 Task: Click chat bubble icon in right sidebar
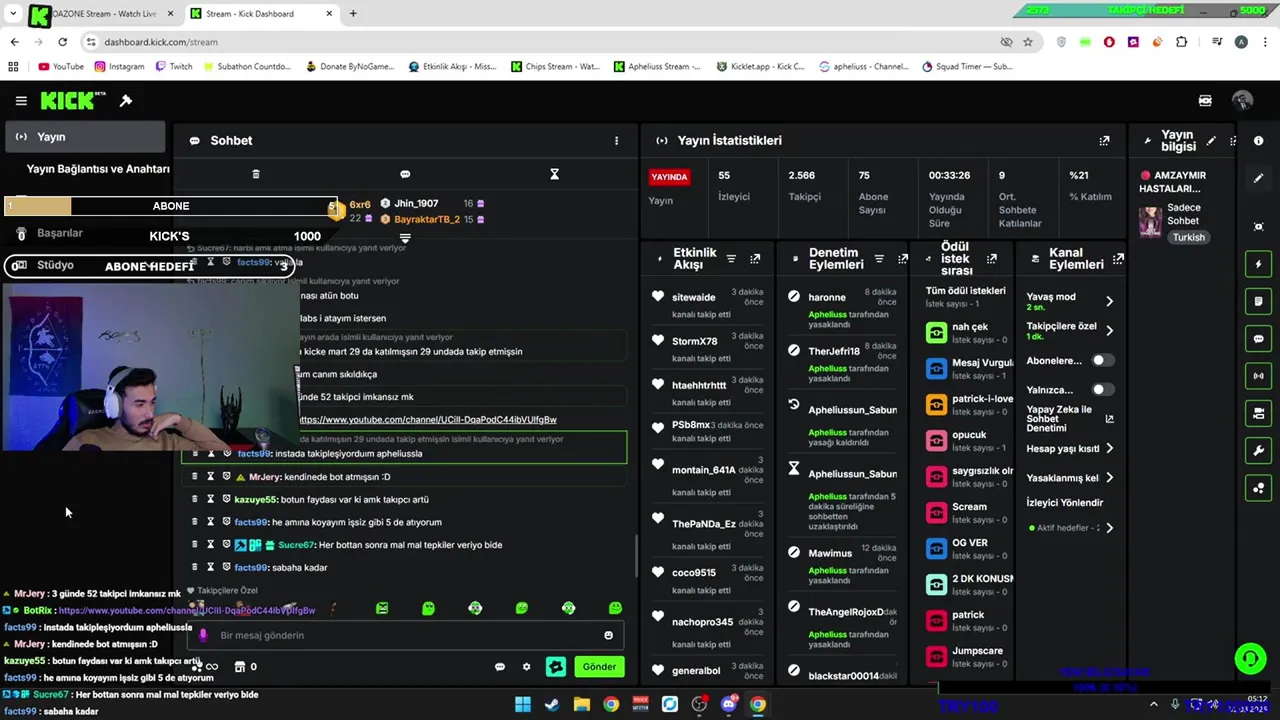coord(1258,339)
